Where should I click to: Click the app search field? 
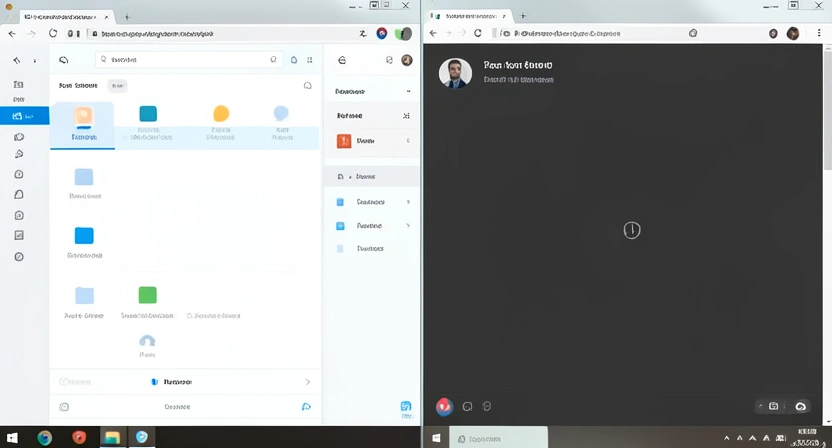[x=189, y=59]
